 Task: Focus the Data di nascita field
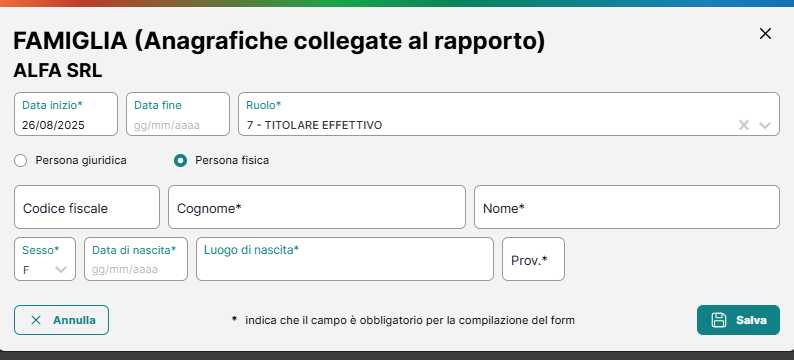pyautogui.click(x=136, y=259)
